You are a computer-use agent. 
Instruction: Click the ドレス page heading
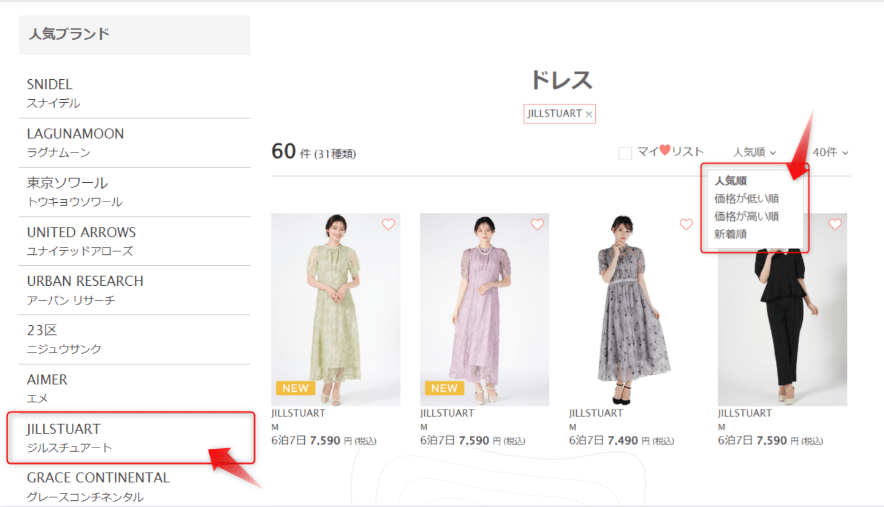pos(561,80)
